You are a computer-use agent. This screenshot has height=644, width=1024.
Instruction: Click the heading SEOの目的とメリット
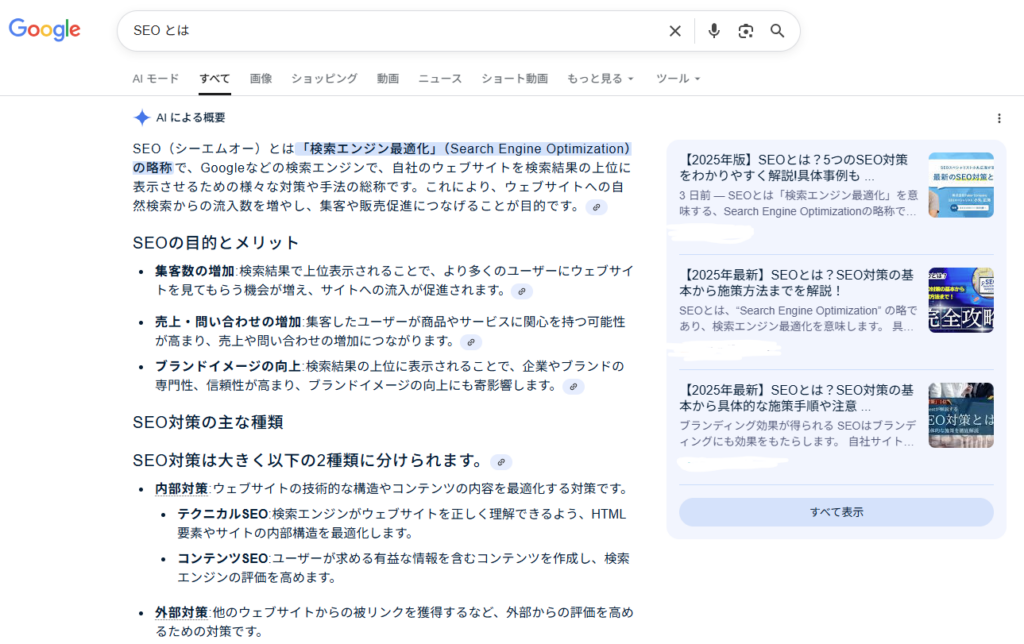tap(216, 243)
